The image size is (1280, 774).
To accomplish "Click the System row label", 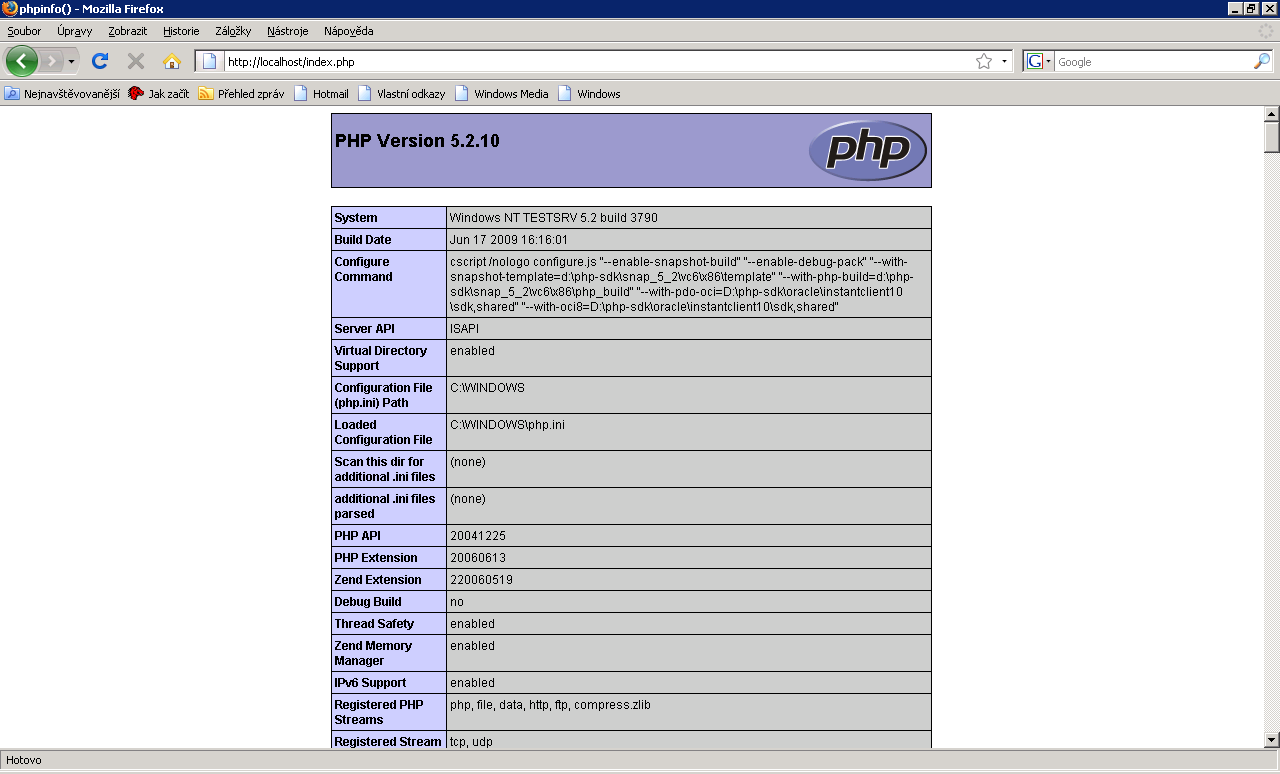I will coord(356,218).
